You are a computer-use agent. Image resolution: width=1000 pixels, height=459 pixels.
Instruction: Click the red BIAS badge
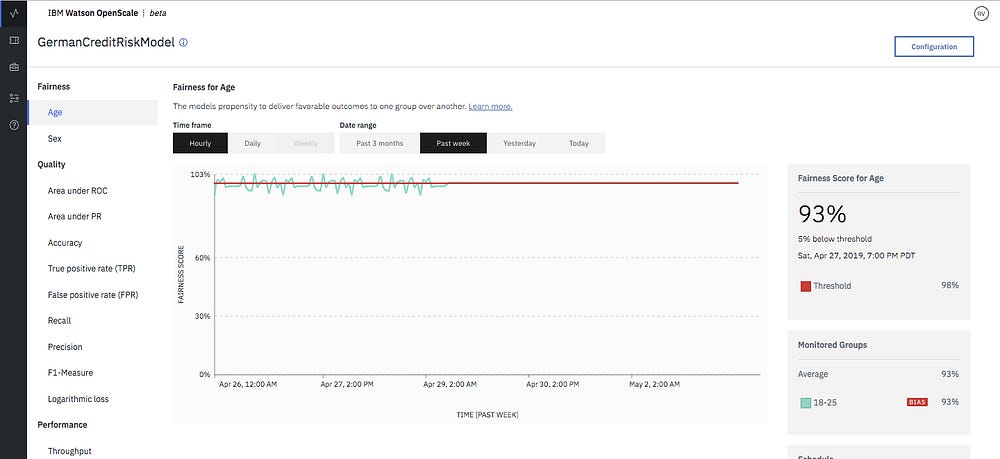pos(917,402)
